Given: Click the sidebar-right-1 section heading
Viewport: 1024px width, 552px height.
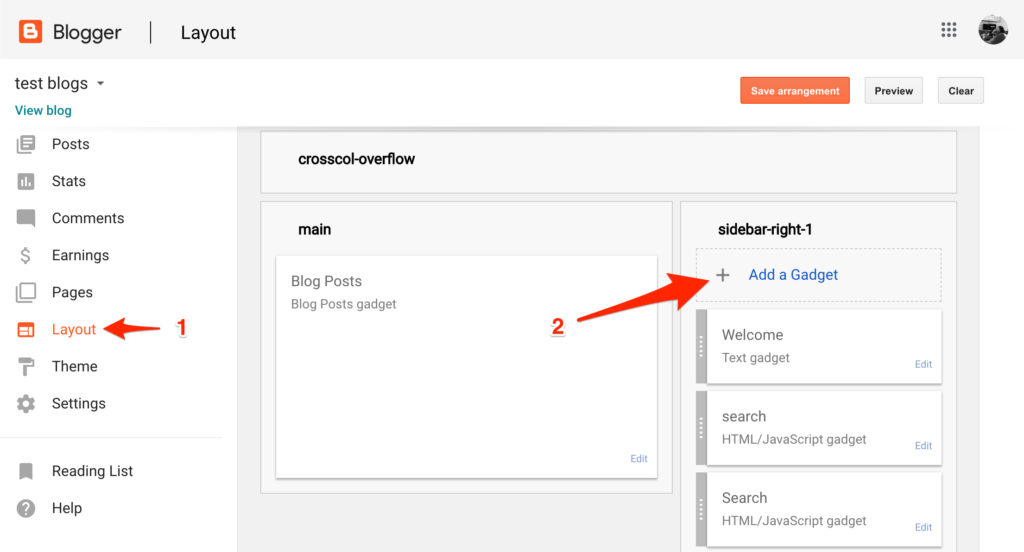Looking at the screenshot, I should click(765, 229).
